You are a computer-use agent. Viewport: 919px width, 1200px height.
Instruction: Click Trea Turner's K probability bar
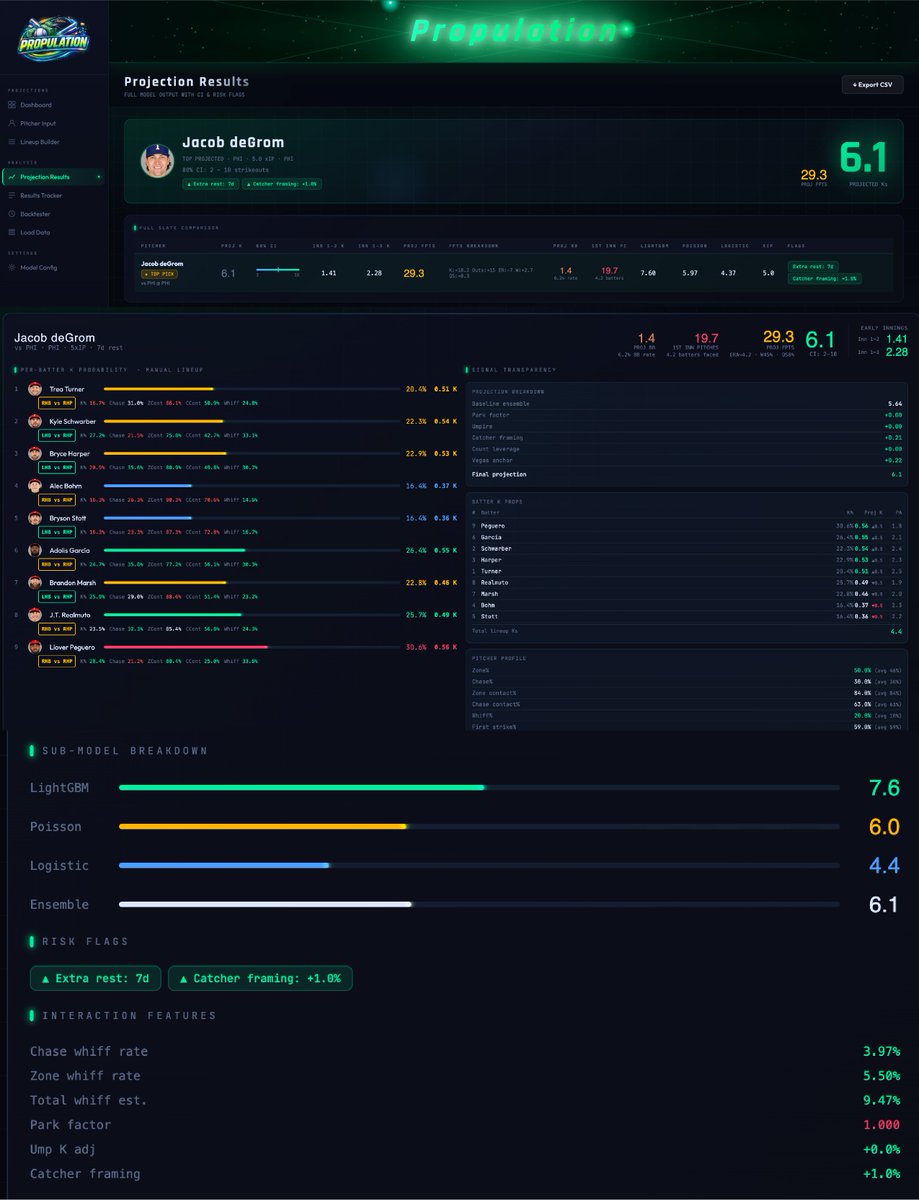[250, 389]
